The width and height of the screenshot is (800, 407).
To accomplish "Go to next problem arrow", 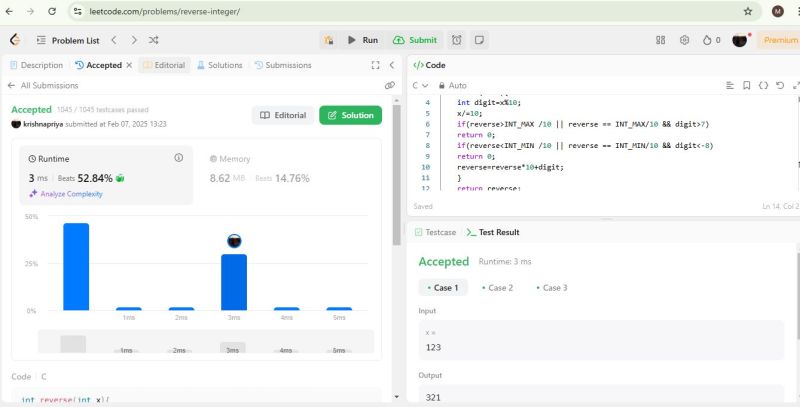I will pyautogui.click(x=134, y=40).
